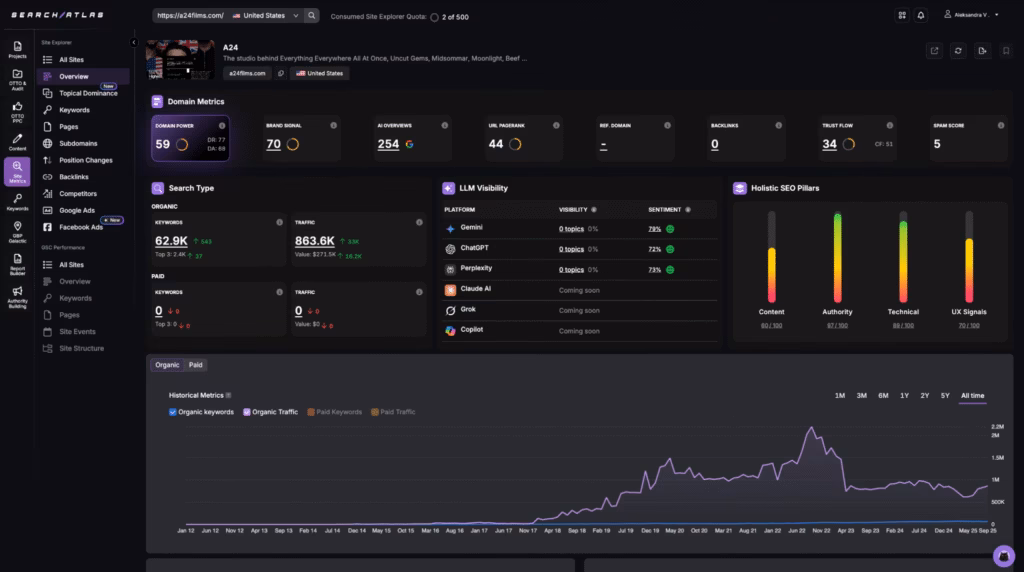Click the OTTO & Audit sidebar icon

pyautogui.click(x=17, y=77)
